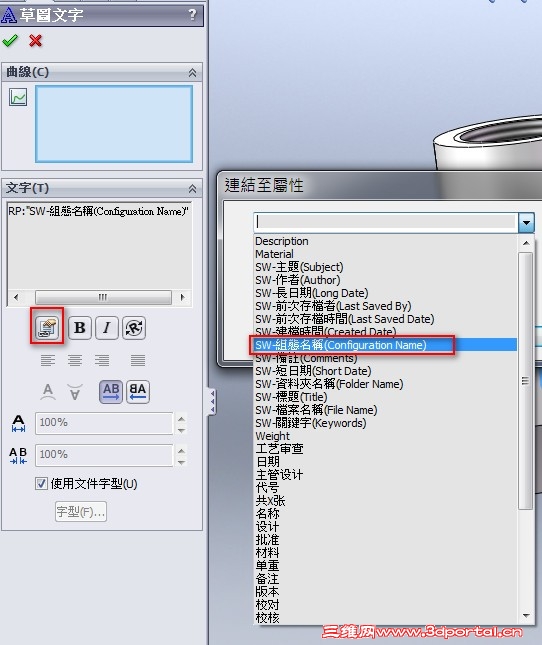Viewport: 542px width, 645px height.
Task: Click the curve selection icon
Action: pyautogui.click(x=18, y=97)
